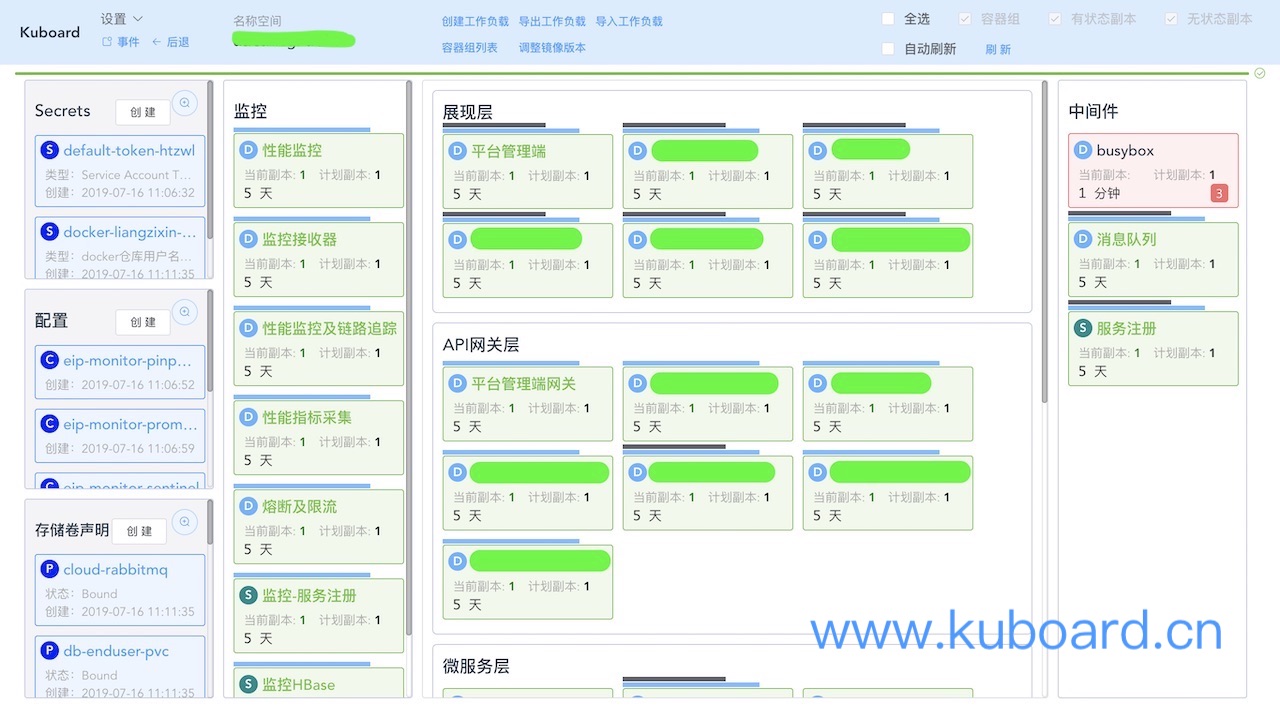1280x718 pixels.
Task: Click the P icon of db-enduser-pvc
Action: (49, 651)
